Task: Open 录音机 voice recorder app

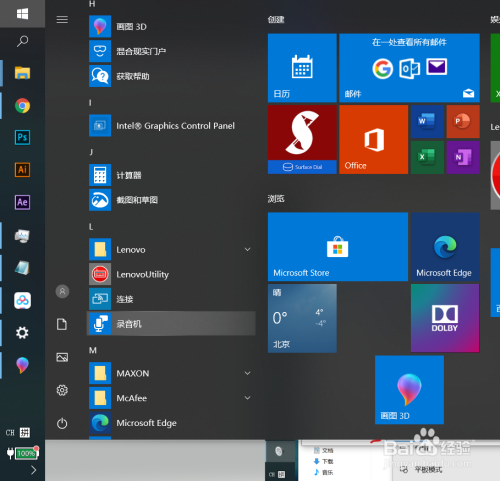Action: (x=171, y=324)
